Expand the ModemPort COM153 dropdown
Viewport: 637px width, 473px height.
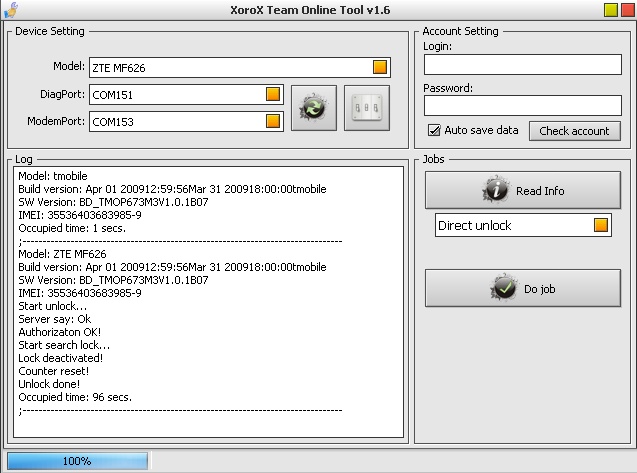(x=273, y=122)
